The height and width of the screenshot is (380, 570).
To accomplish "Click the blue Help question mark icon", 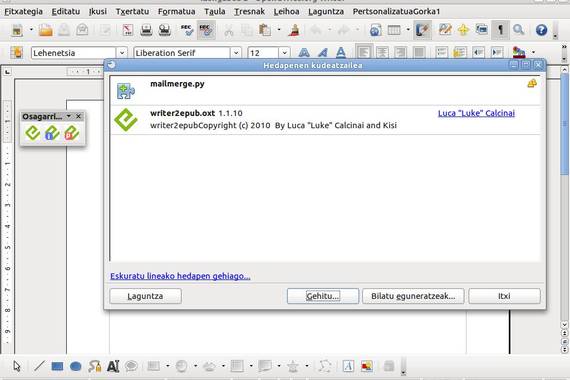I will tap(541, 30).
